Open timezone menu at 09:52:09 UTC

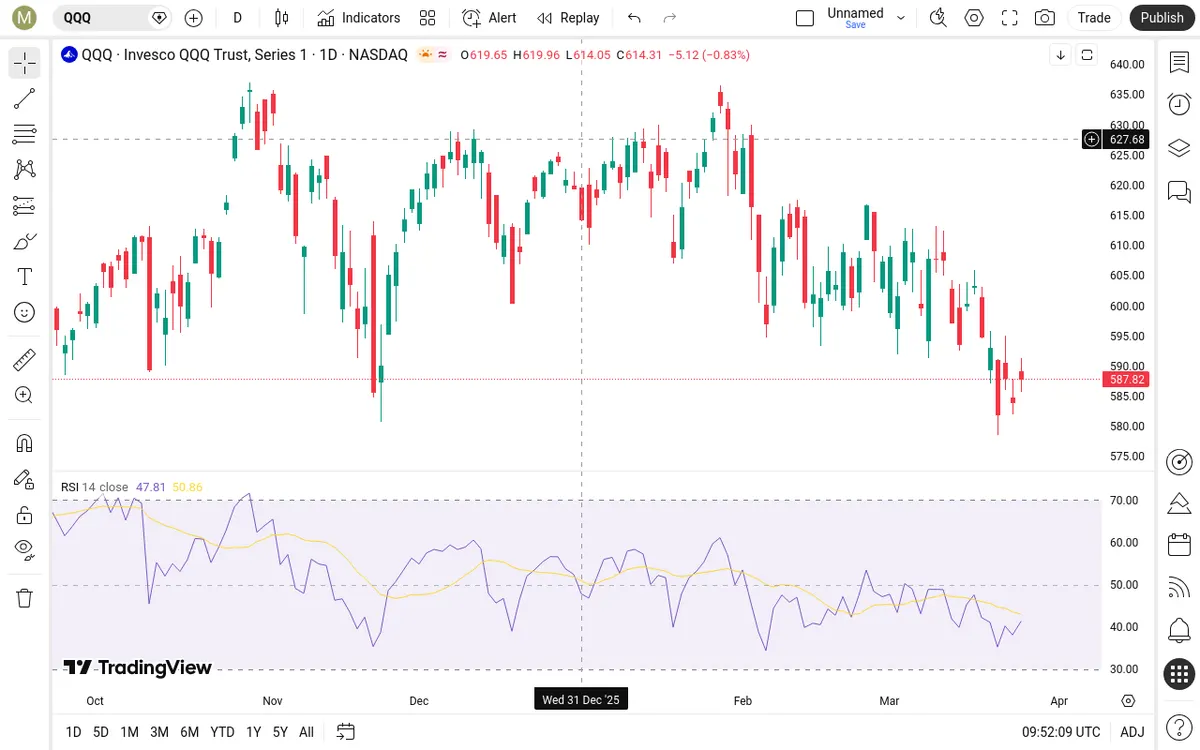click(x=1061, y=732)
